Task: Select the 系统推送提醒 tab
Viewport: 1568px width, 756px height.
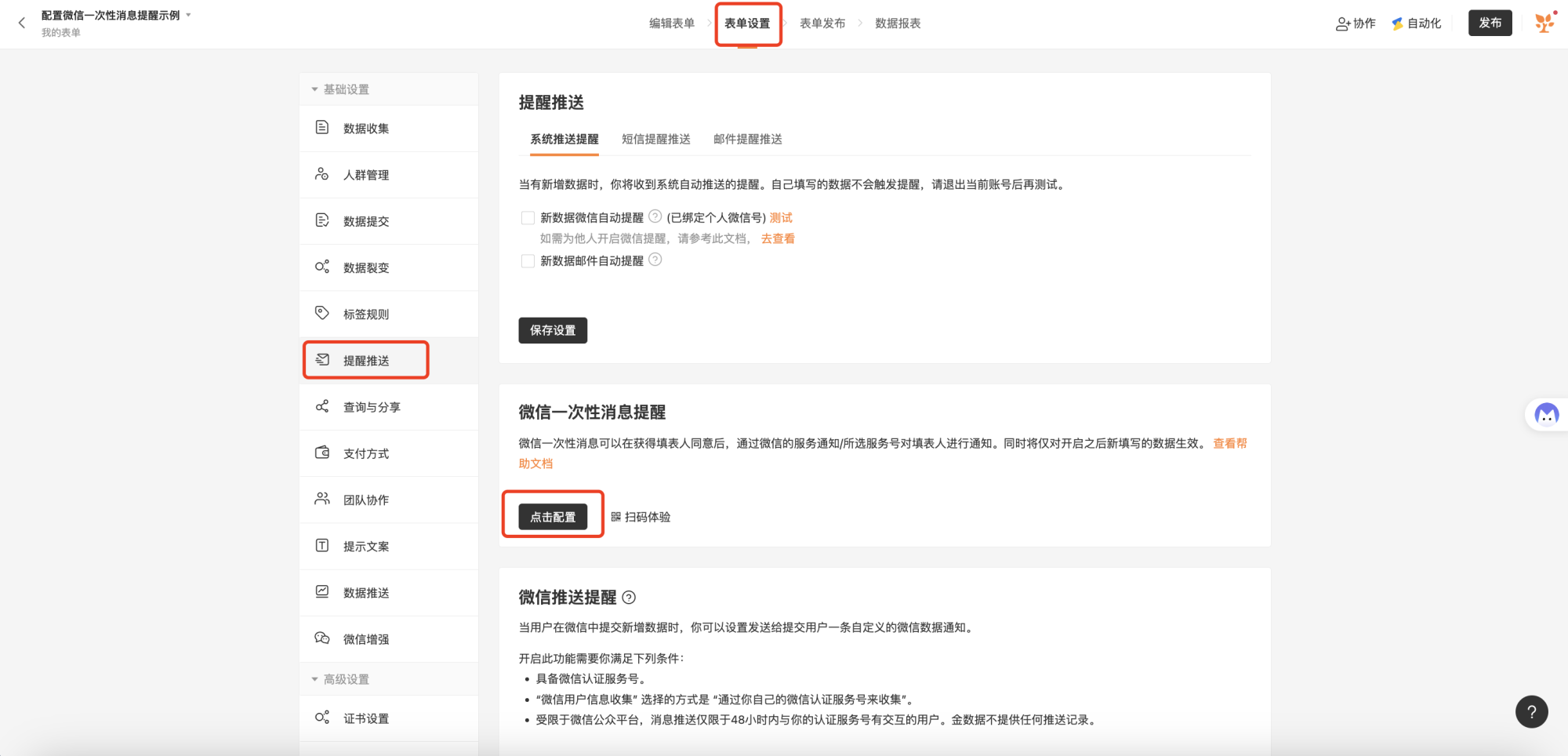Action: tap(564, 140)
